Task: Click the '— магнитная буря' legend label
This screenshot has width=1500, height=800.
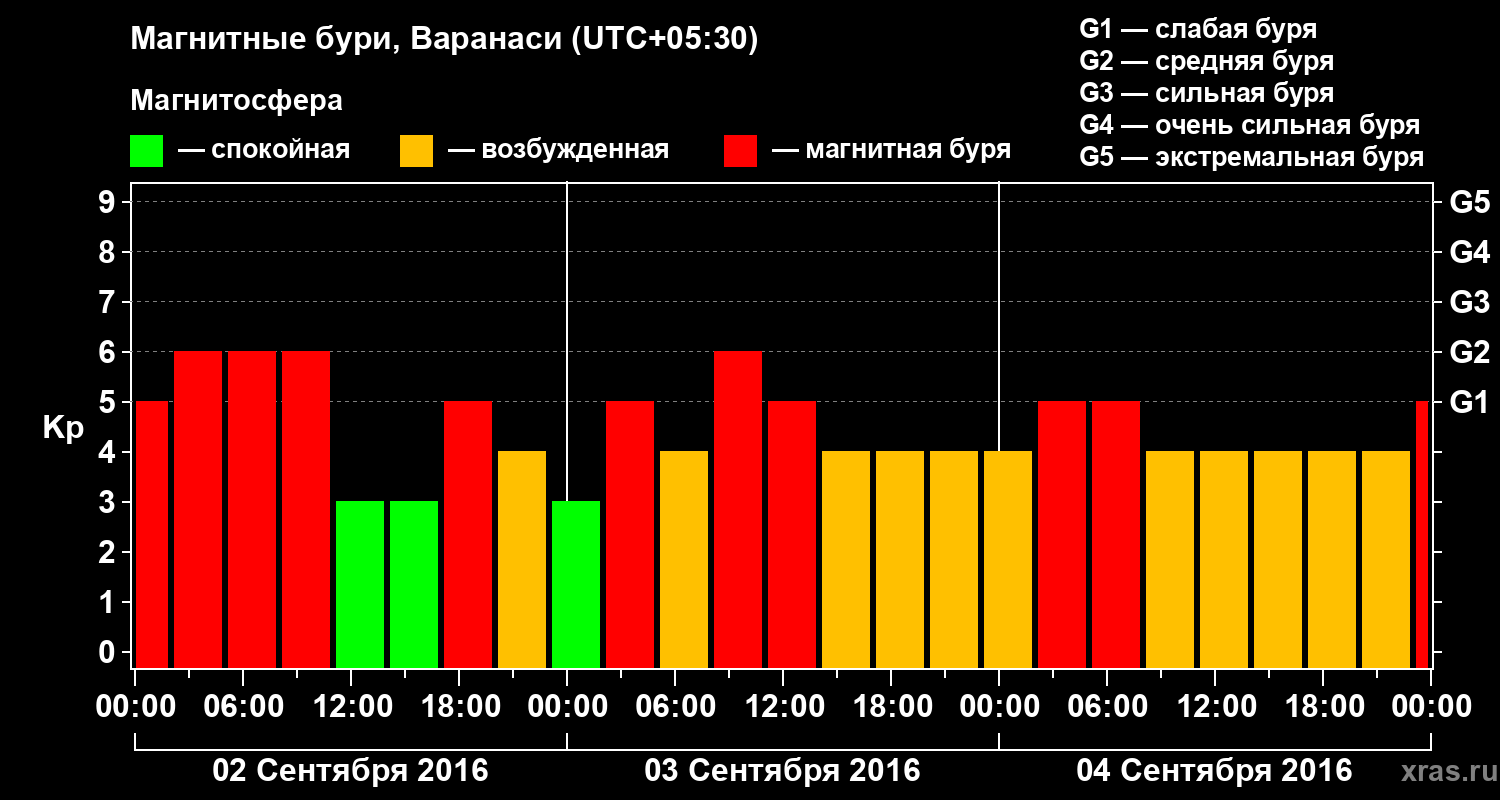Action: [892, 150]
